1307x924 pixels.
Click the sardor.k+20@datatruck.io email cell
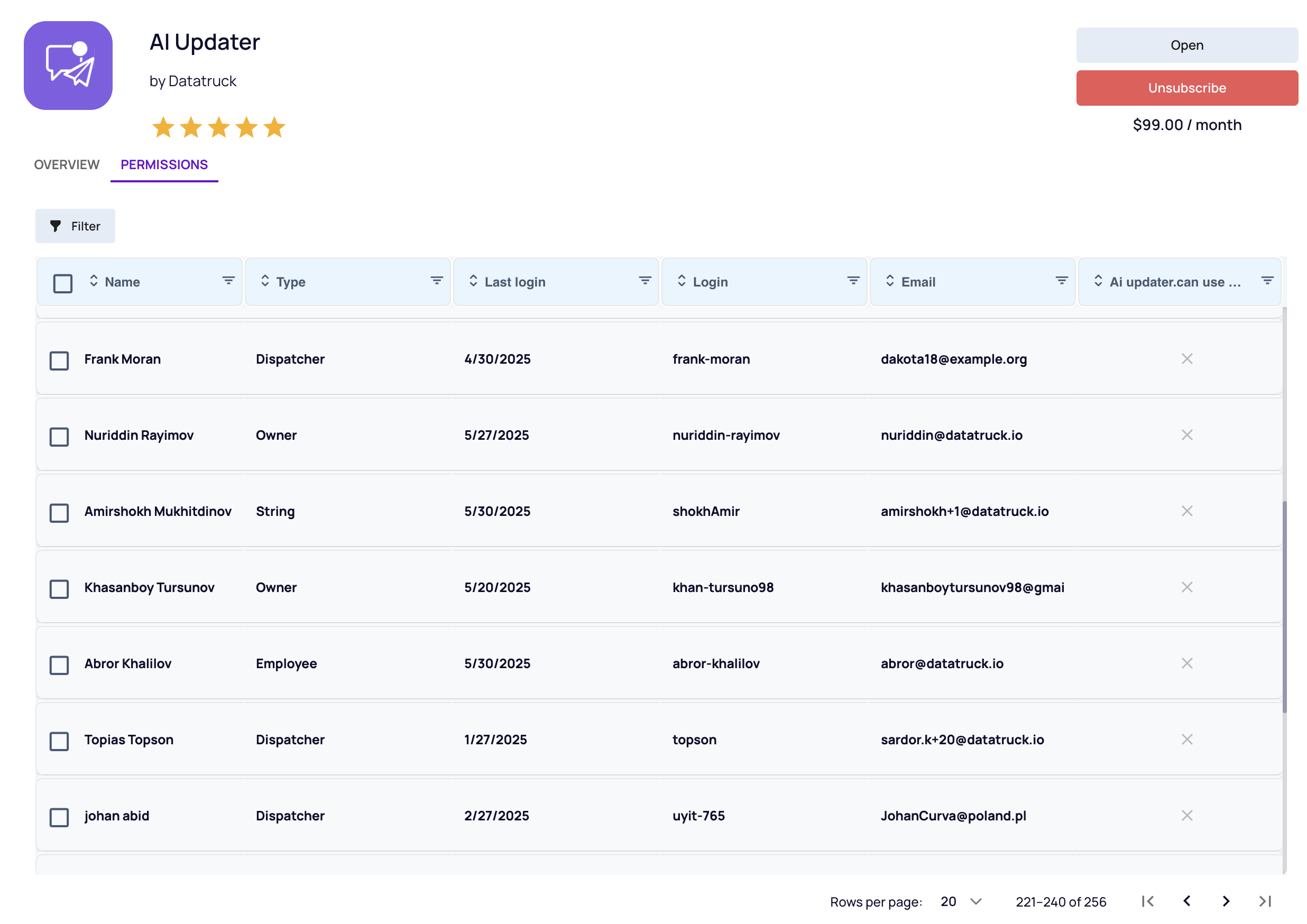(x=962, y=740)
